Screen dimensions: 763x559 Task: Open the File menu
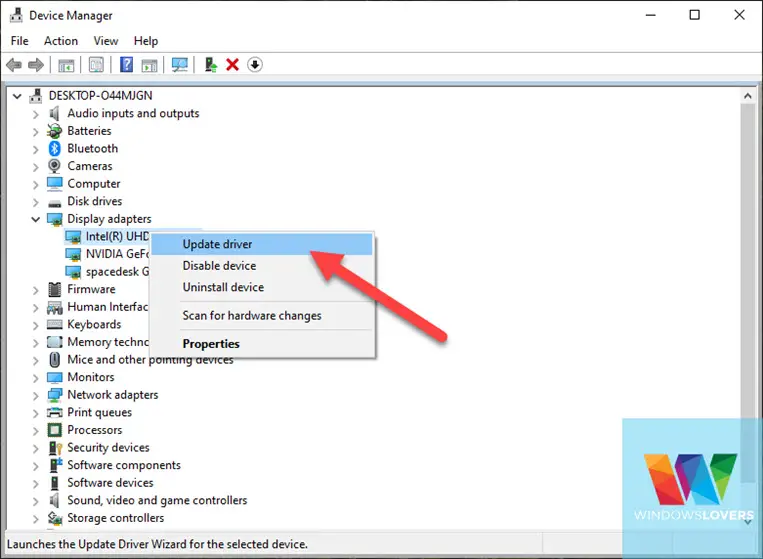19,41
